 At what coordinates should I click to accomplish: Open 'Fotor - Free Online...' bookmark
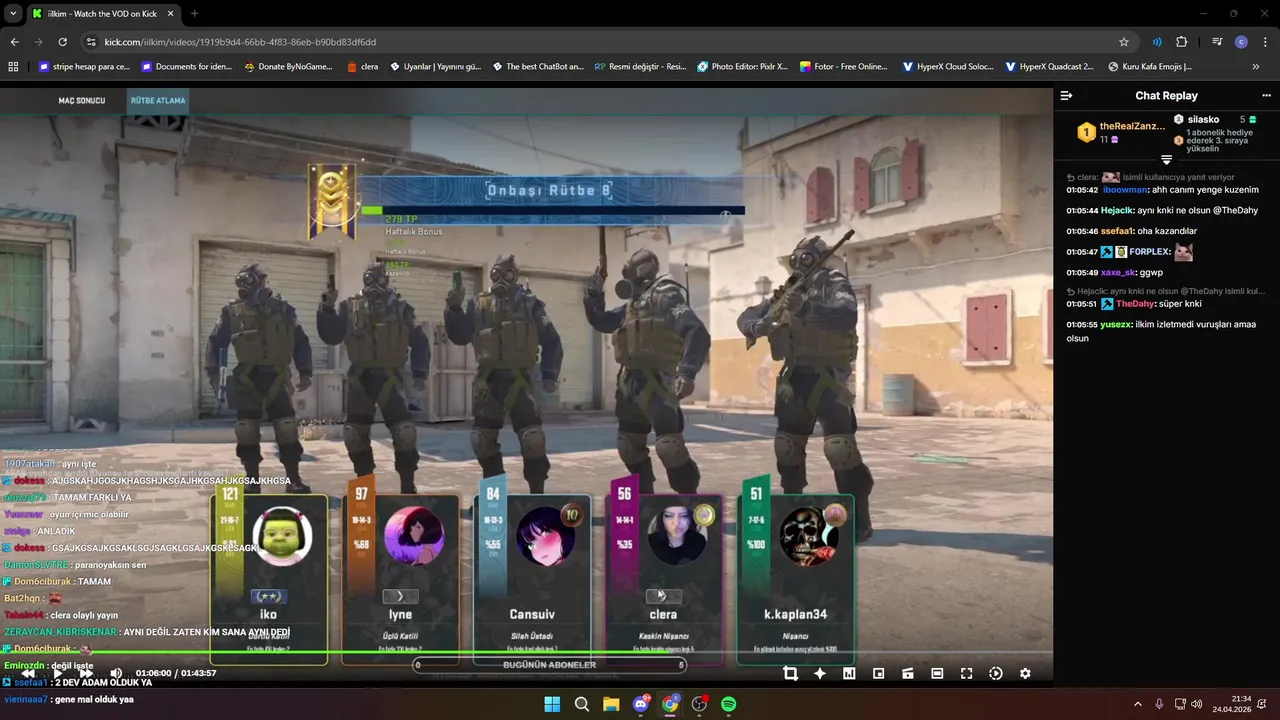[843, 67]
